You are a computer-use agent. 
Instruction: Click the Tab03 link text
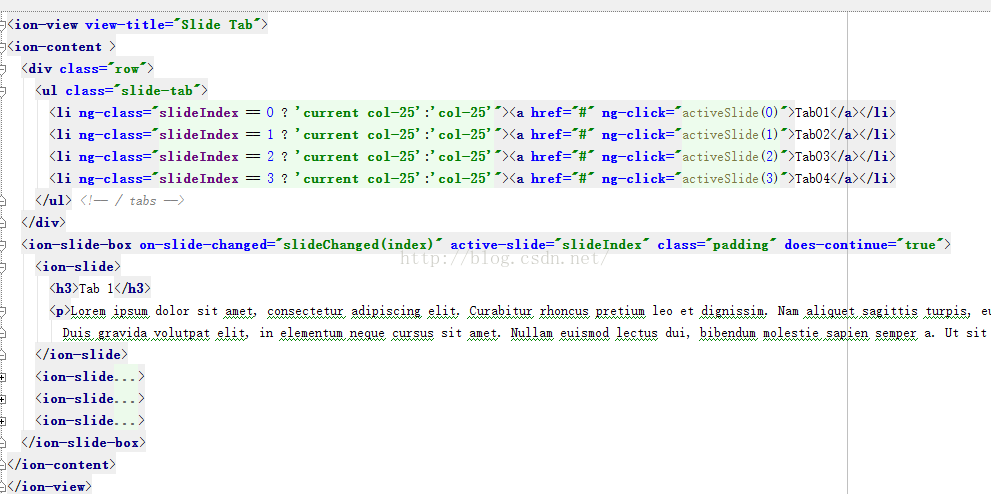[812, 157]
